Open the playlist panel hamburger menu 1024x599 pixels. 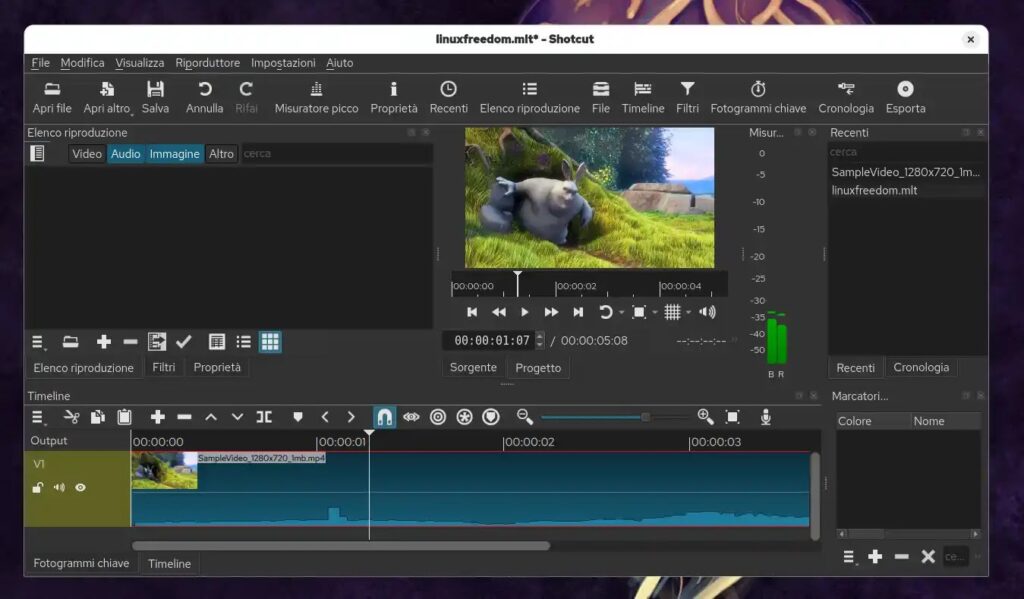pyautogui.click(x=38, y=342)
